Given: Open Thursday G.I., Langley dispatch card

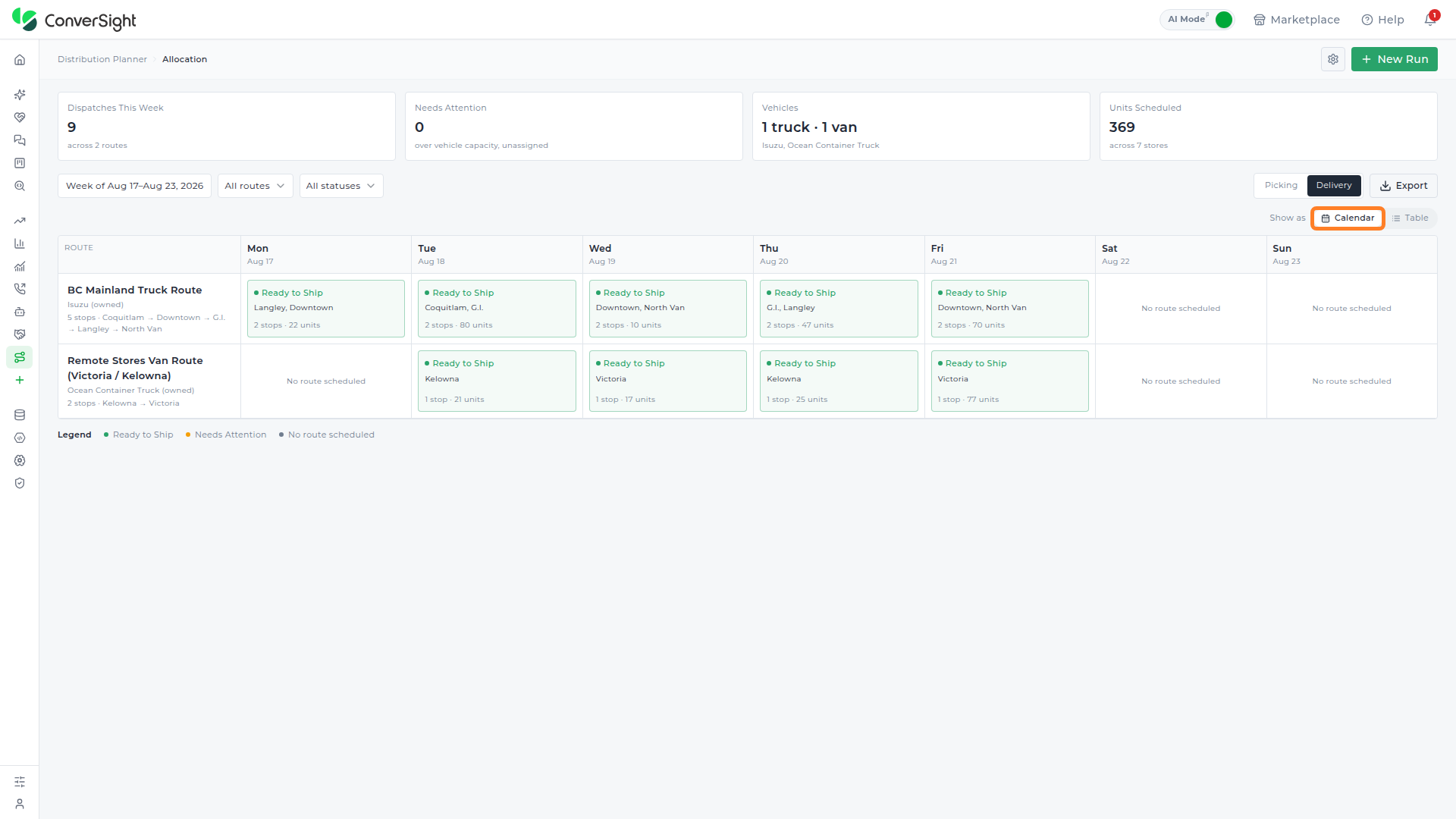Looking at the screenshot, I should (x=839, y=309).
